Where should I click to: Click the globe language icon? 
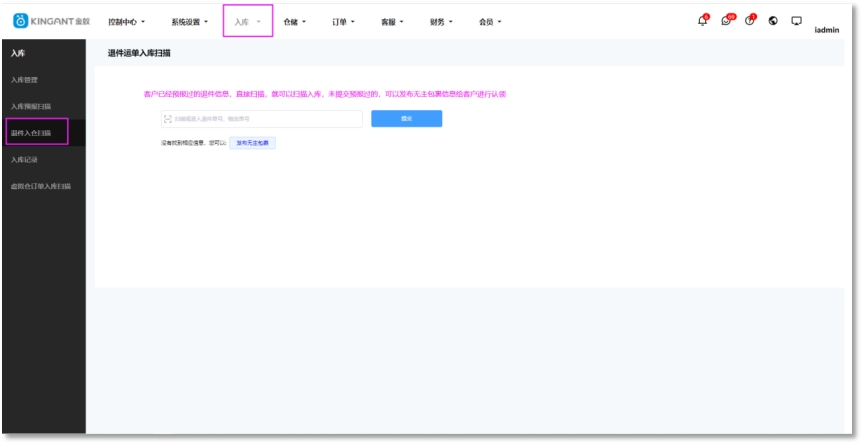point(774,21)
